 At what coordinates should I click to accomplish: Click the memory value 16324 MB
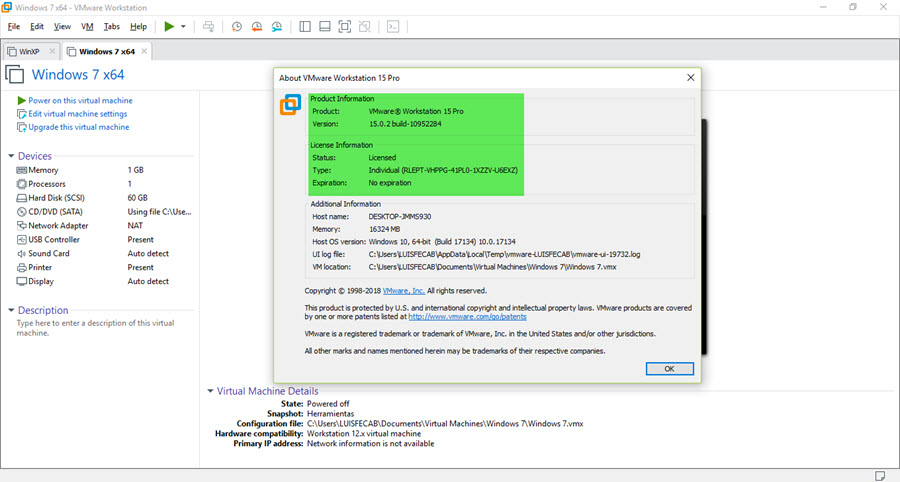[x=385, y=230]
